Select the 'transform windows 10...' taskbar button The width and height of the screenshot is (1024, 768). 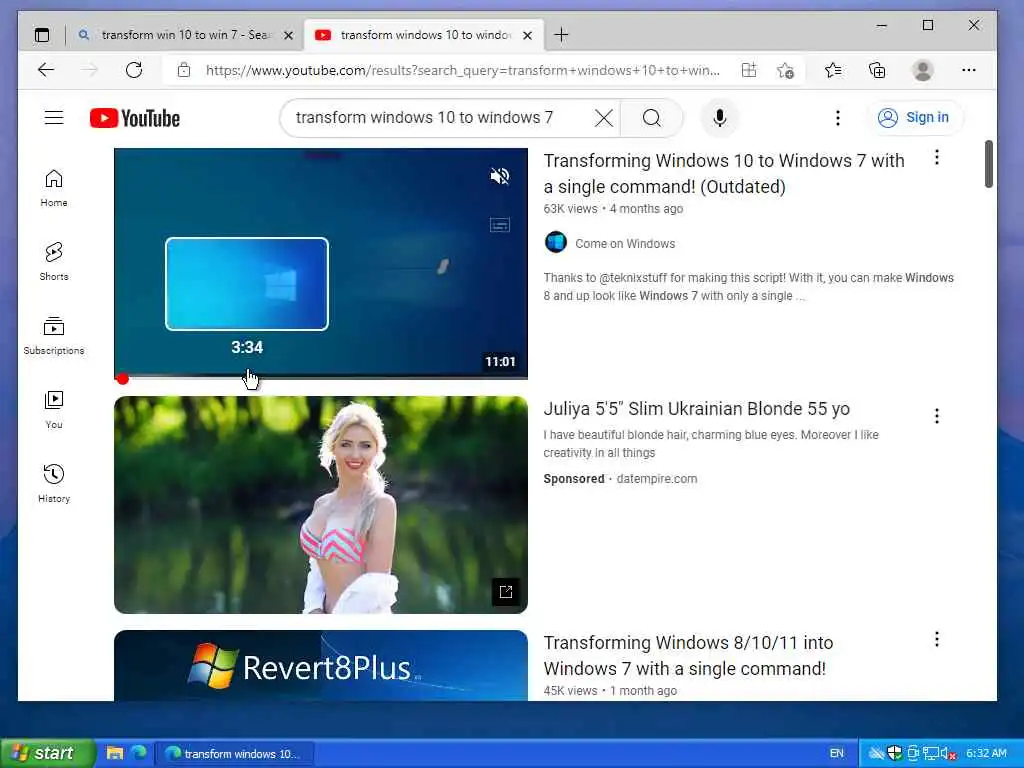tap(235, 754)
